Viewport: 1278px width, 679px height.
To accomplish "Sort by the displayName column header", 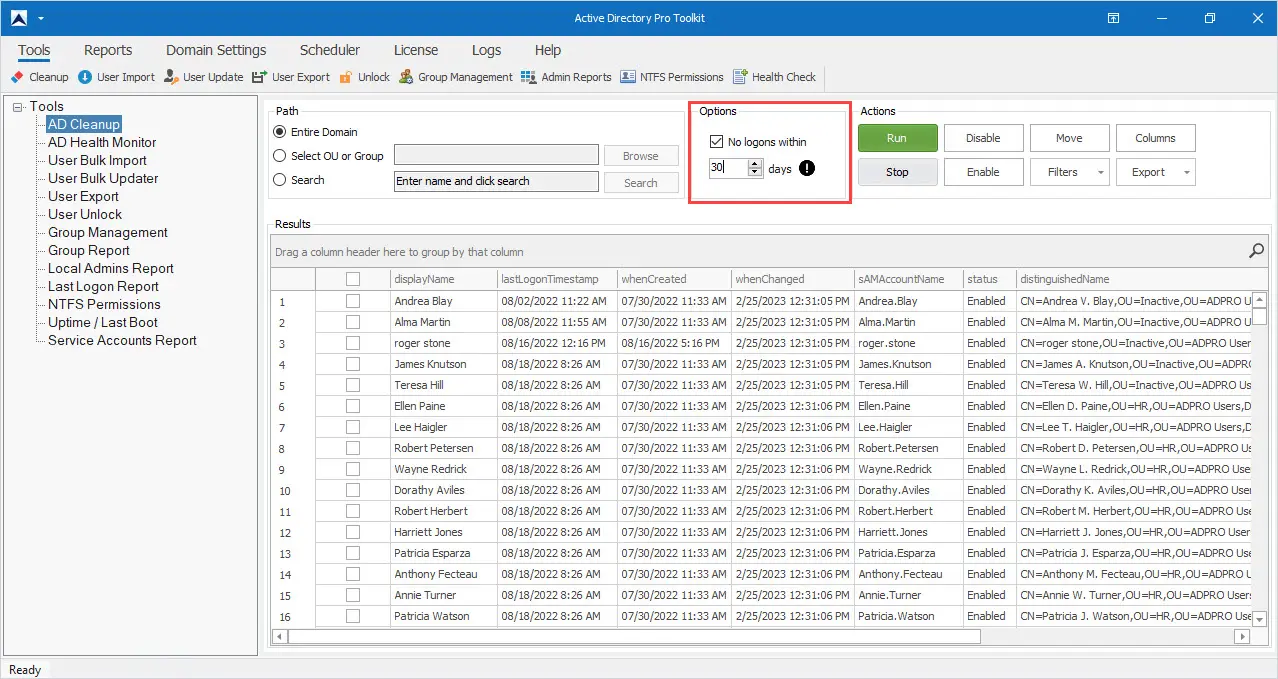I will [443, 279].
